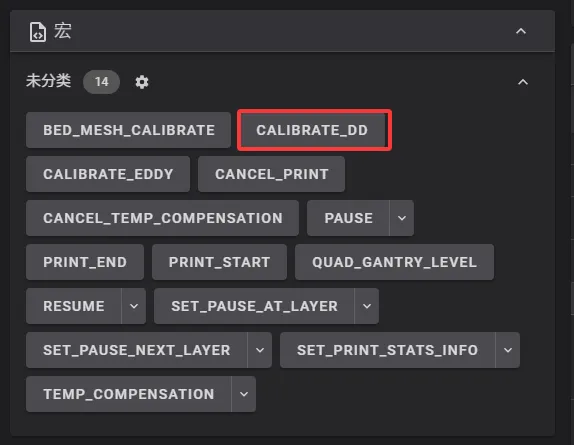Image resolution: width=574 pixels, height=445 pixels.
Task: Click the PAUSE macro button
Action: point(348,218)
